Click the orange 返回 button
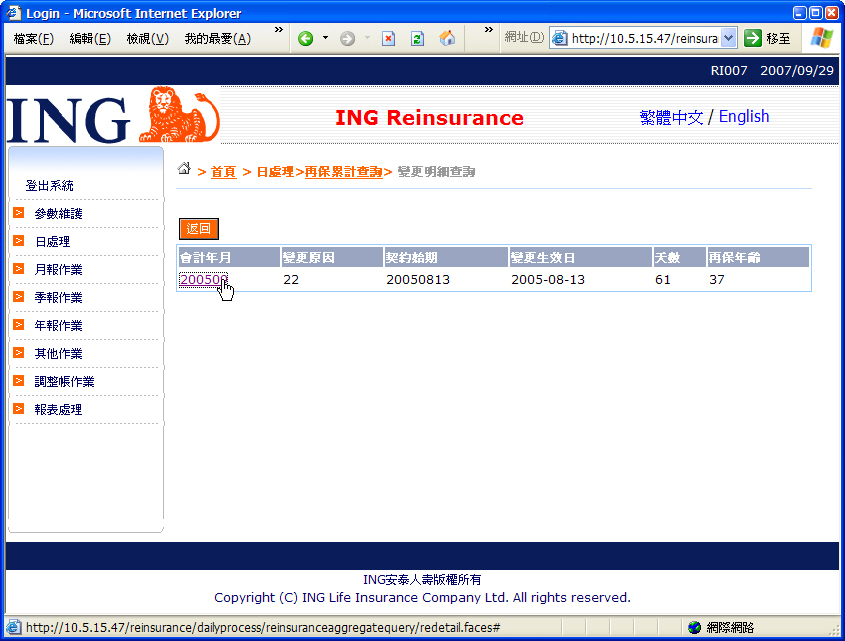Viewport: 845px width, 641px height. 198,229
